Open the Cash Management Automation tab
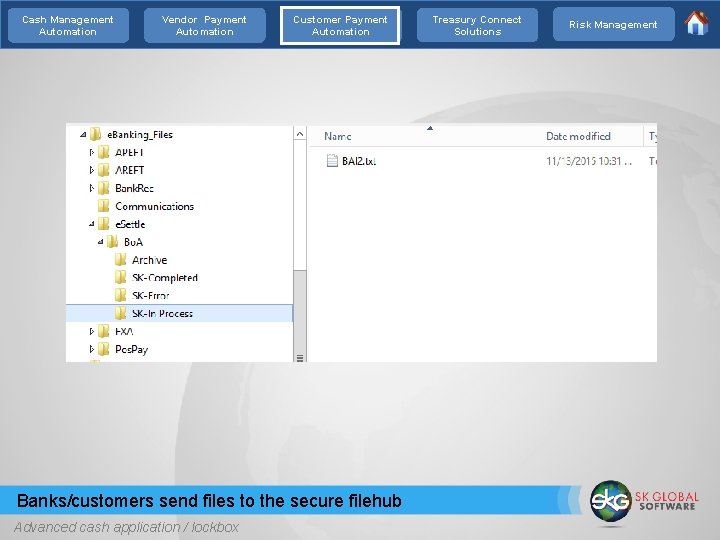Viewport: 720px width, 540px height. pos(68,26)
